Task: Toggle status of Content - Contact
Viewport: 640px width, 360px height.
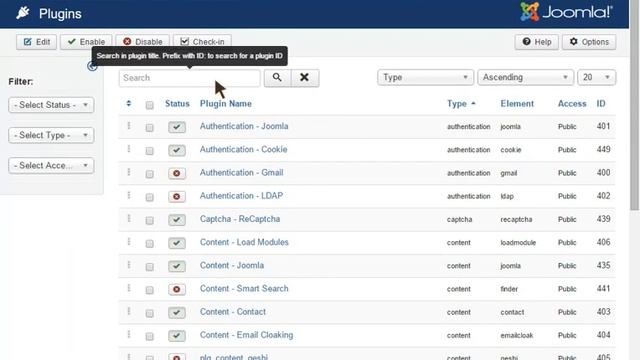Action: pyautogui.click(x=177, y=313)
